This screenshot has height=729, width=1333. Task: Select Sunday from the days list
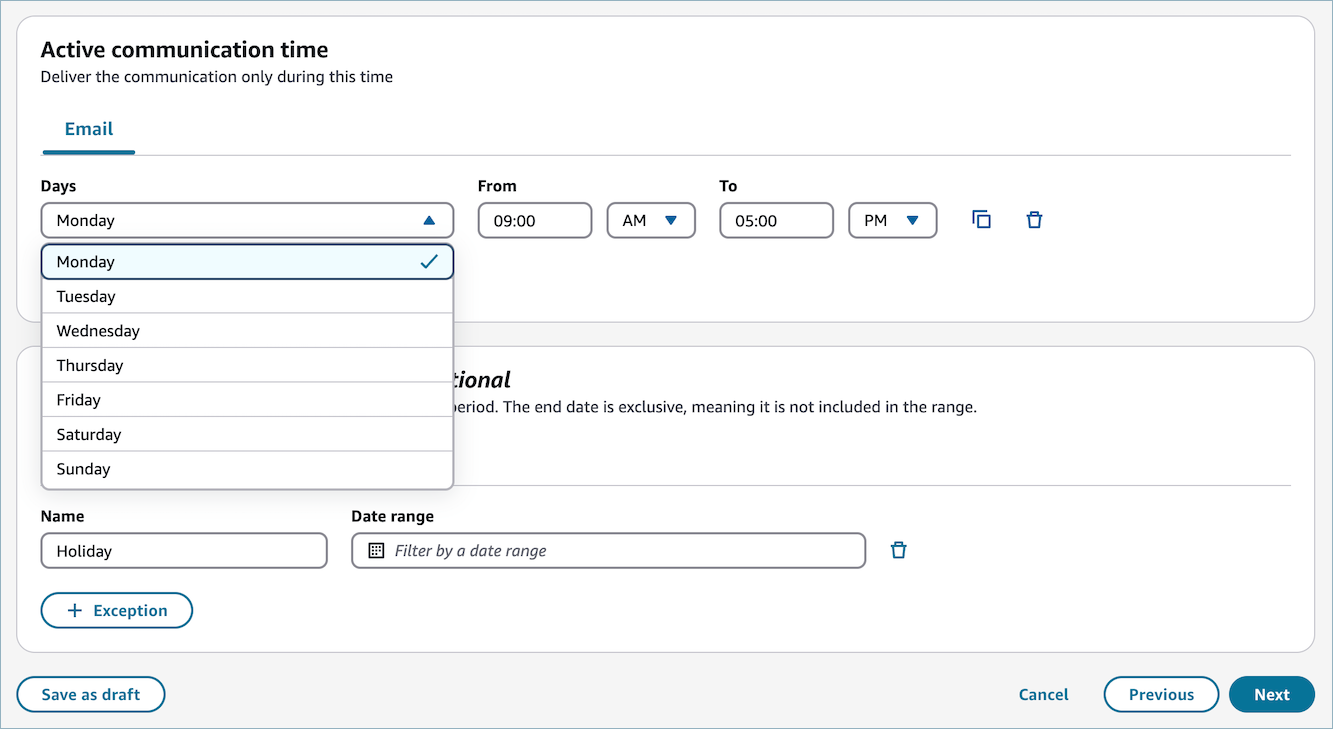click(x=247, y=469)
